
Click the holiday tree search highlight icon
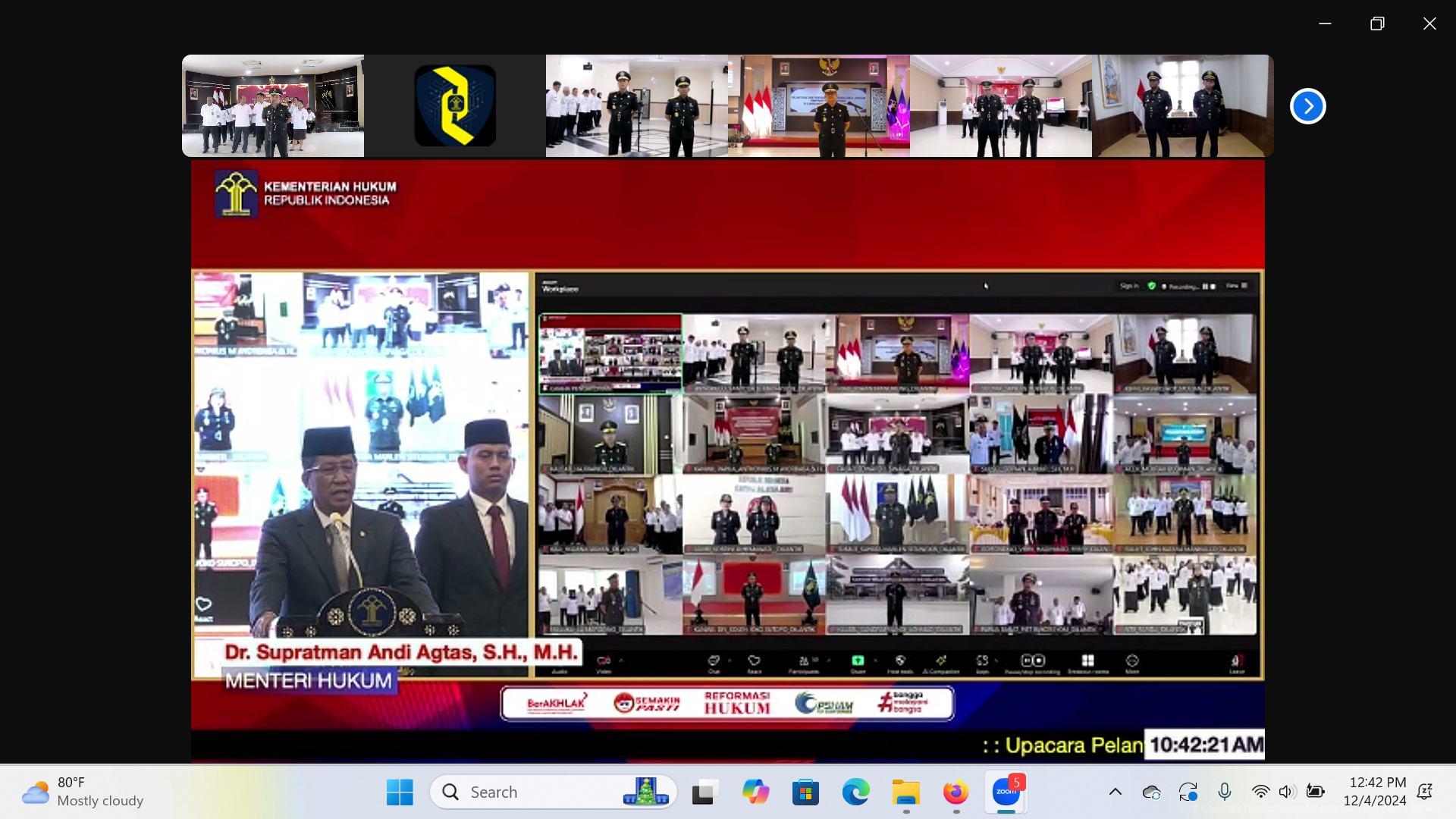tap(646, 792)
